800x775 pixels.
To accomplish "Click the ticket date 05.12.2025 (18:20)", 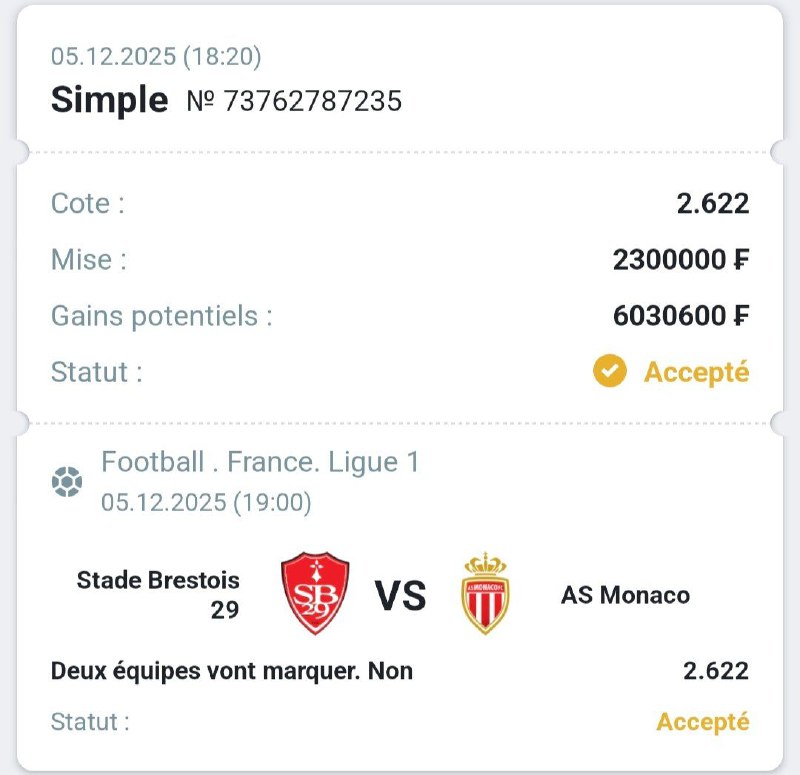I will tap(156, 57).
